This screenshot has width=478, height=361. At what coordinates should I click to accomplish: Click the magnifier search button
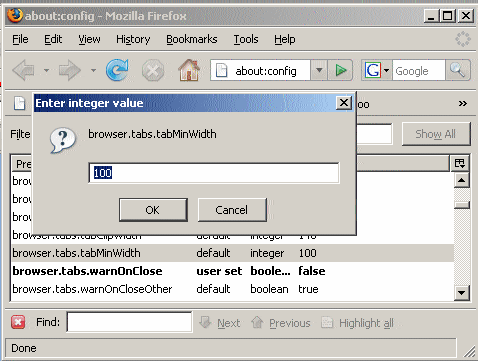point(457,70)
